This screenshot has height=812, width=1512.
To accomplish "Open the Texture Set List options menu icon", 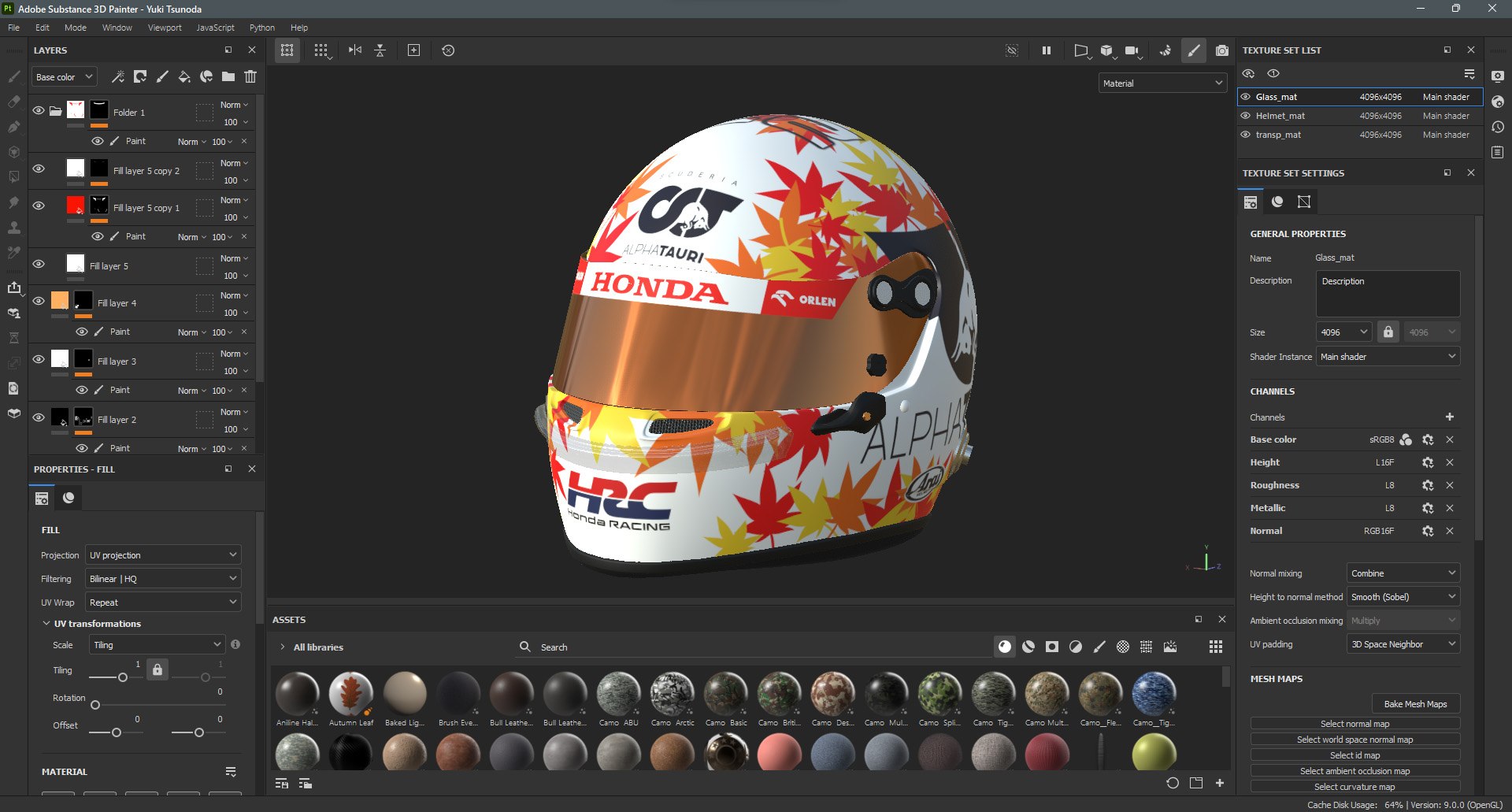I will click(x=1469, y=73).
